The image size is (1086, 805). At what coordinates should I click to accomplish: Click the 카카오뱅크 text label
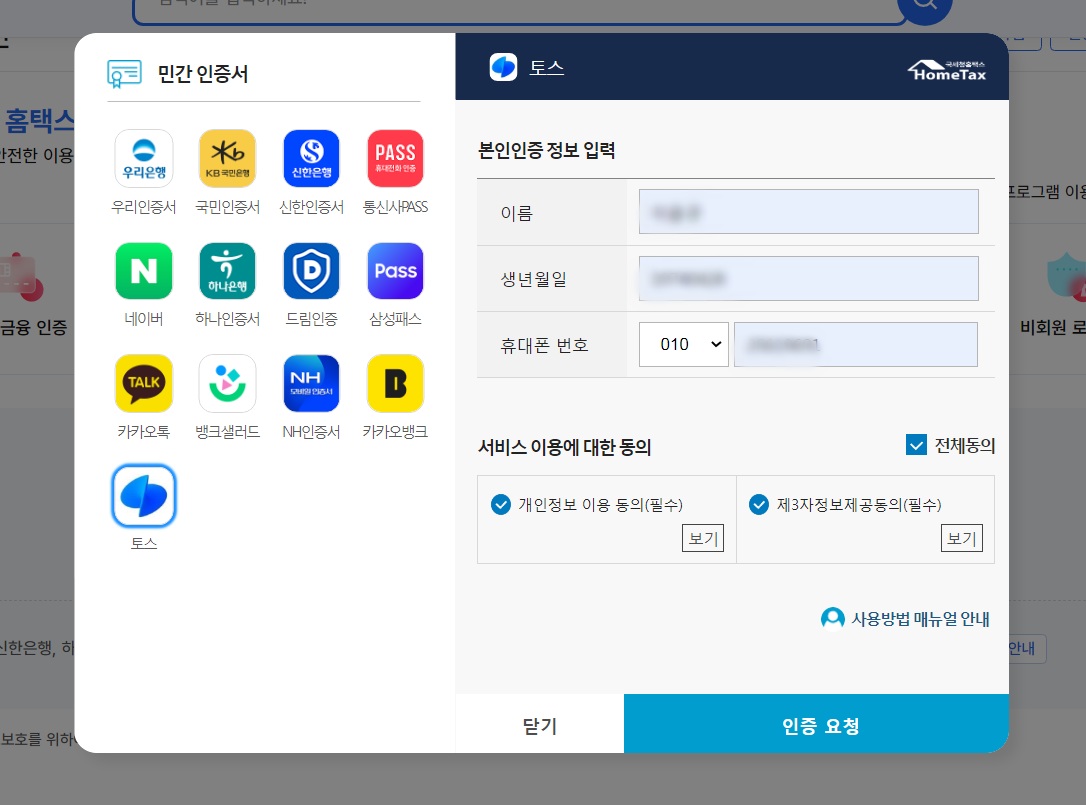pos(395,432)
